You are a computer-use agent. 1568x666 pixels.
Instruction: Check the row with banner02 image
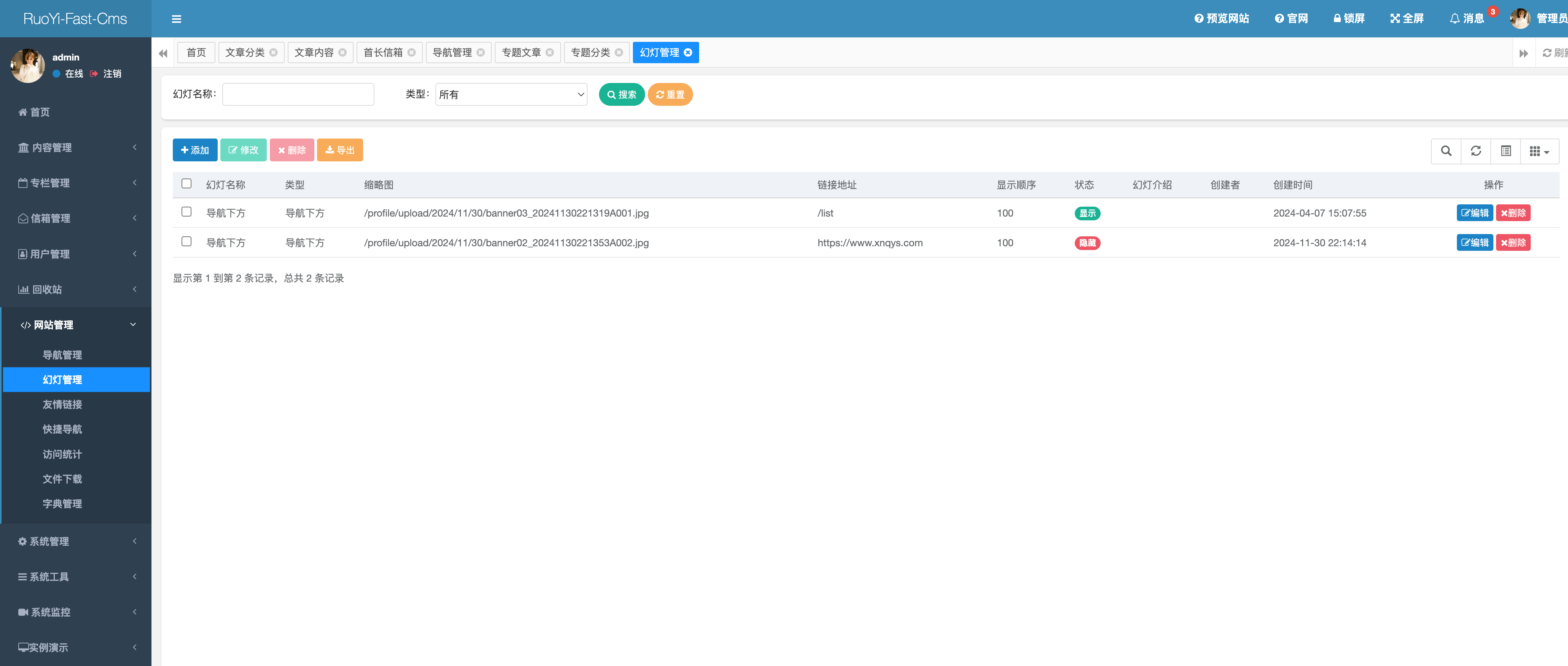[x=186, y=242]
